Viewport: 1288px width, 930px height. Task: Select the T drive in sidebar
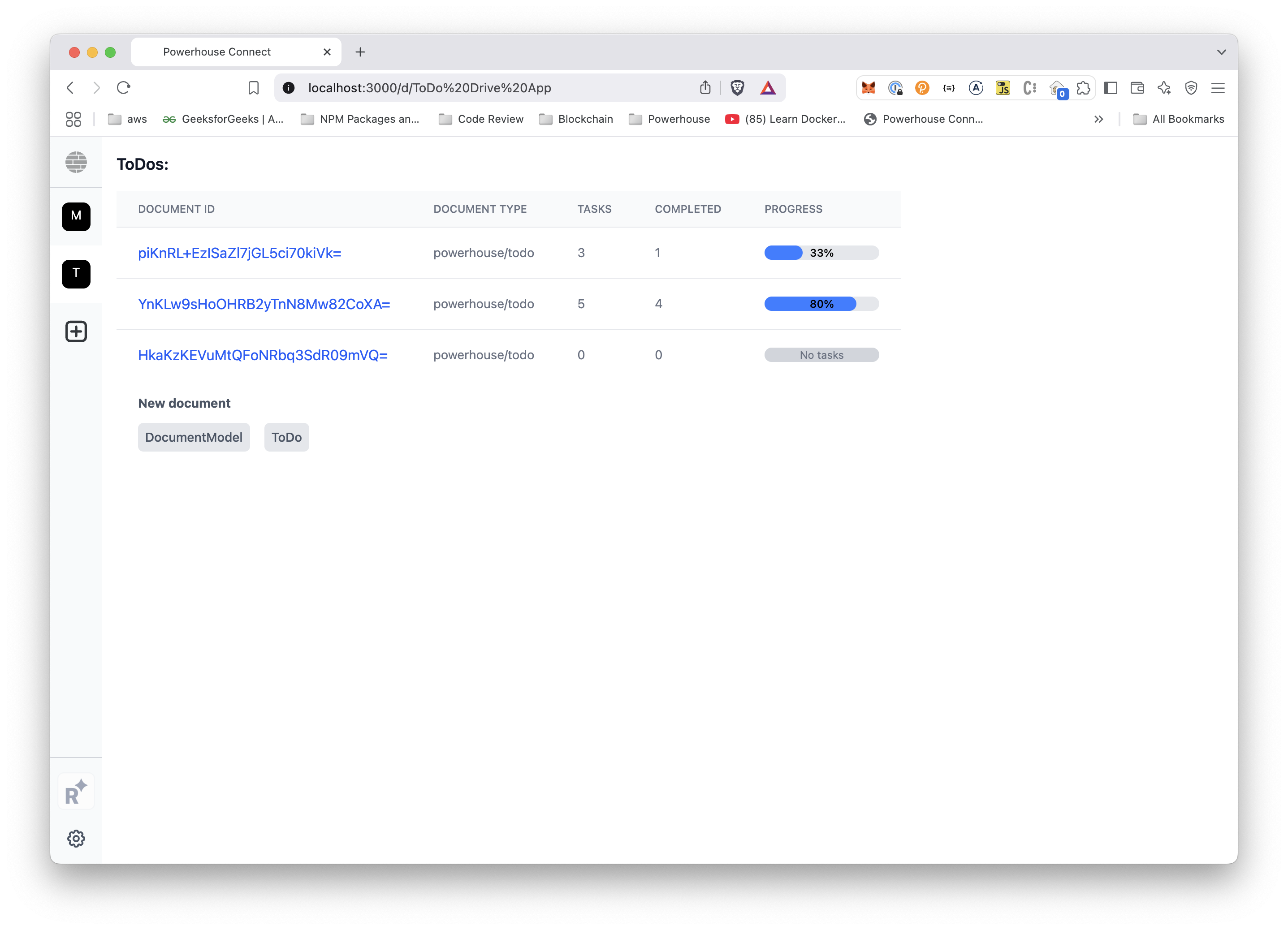[76, 274]
